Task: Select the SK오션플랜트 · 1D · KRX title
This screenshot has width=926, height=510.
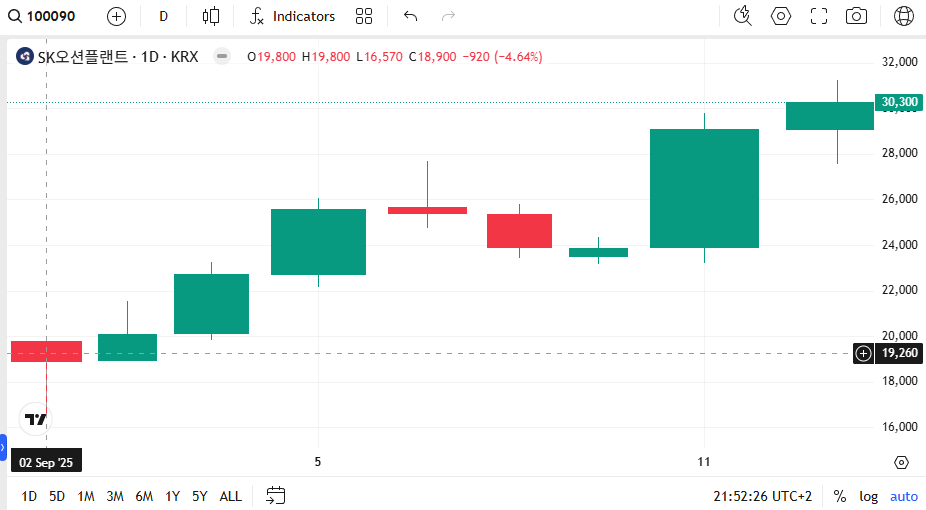Action: point(118,57)
